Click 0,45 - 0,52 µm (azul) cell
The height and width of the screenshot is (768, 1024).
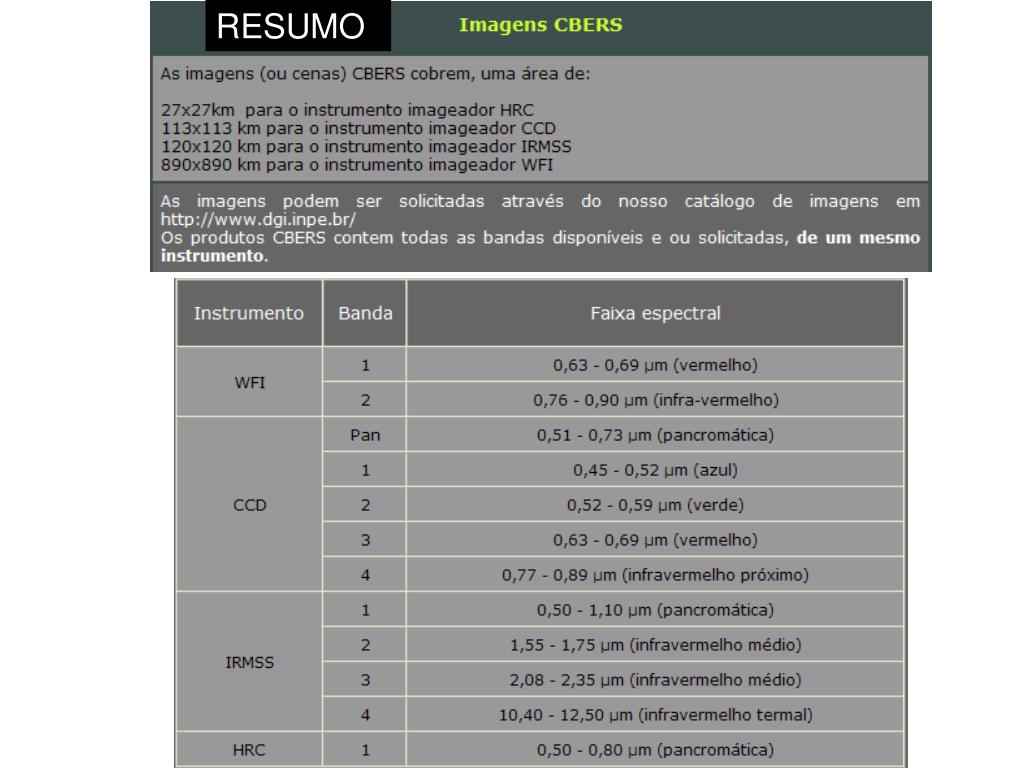tap(655, 470)
